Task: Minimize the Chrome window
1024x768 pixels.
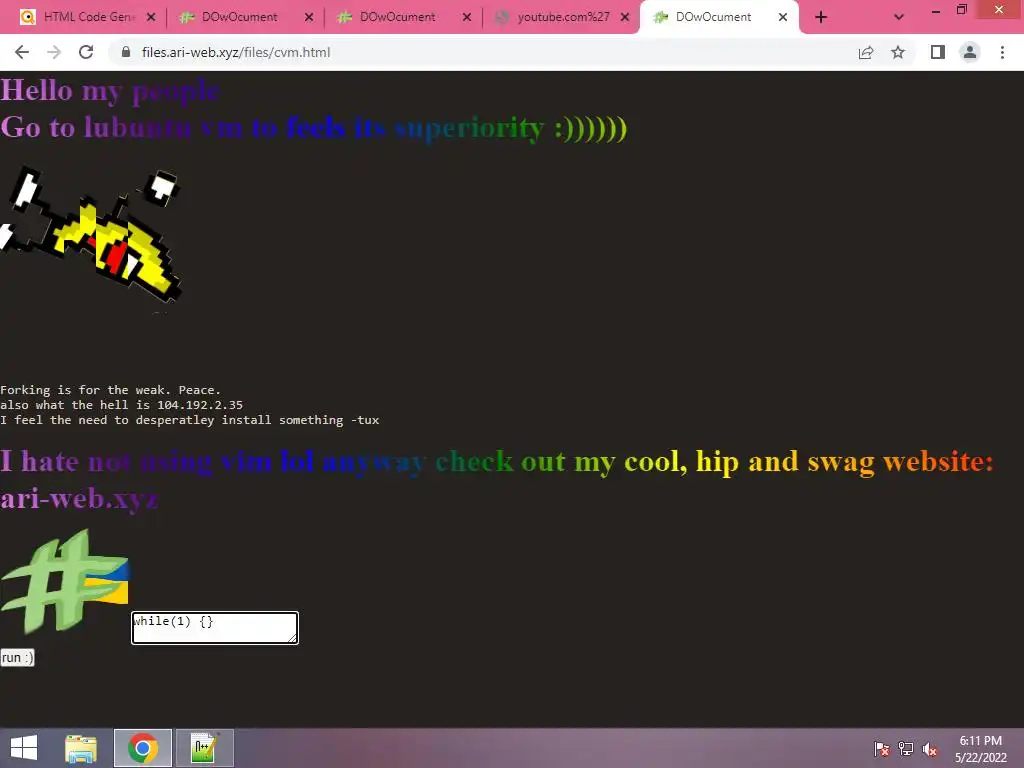Action: (936, 10)
